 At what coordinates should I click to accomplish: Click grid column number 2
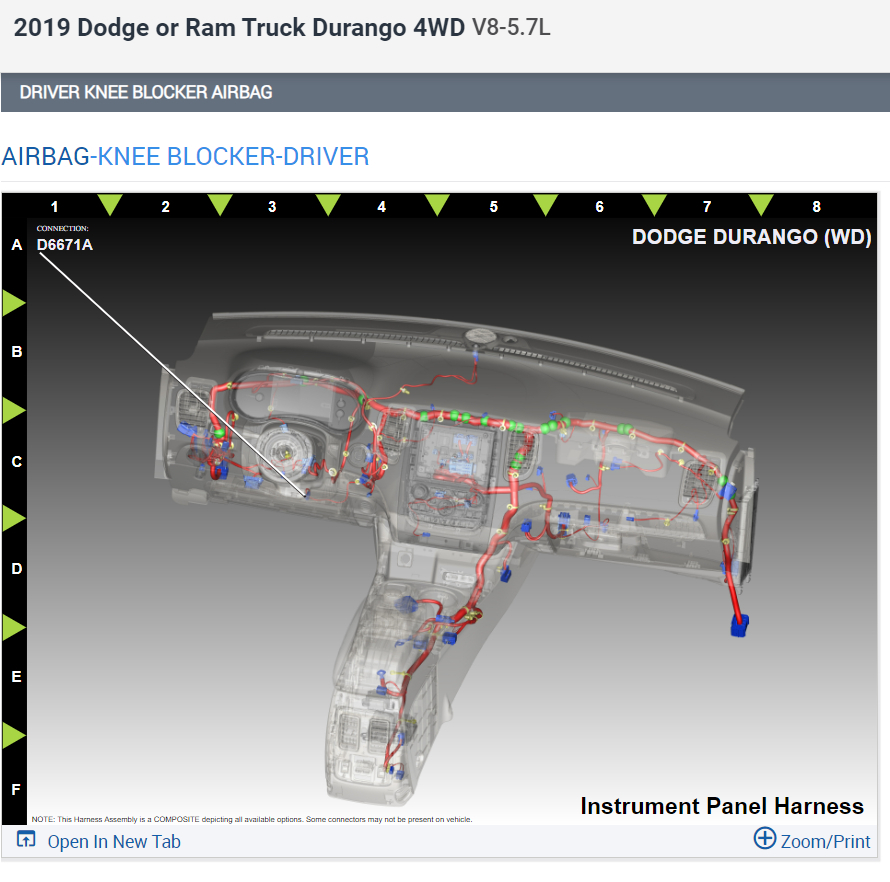(x=165, y=207)
